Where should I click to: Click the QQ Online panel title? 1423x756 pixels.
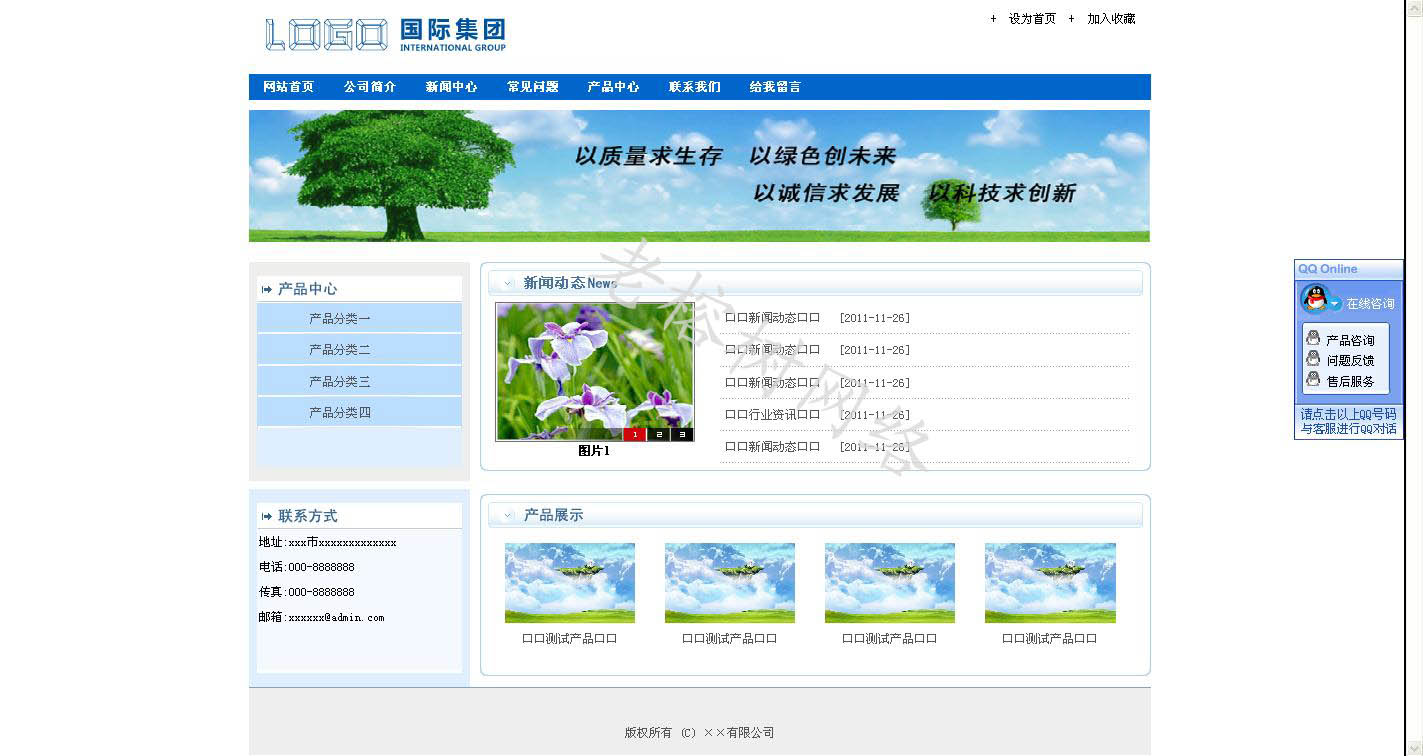pos(1328,269)
